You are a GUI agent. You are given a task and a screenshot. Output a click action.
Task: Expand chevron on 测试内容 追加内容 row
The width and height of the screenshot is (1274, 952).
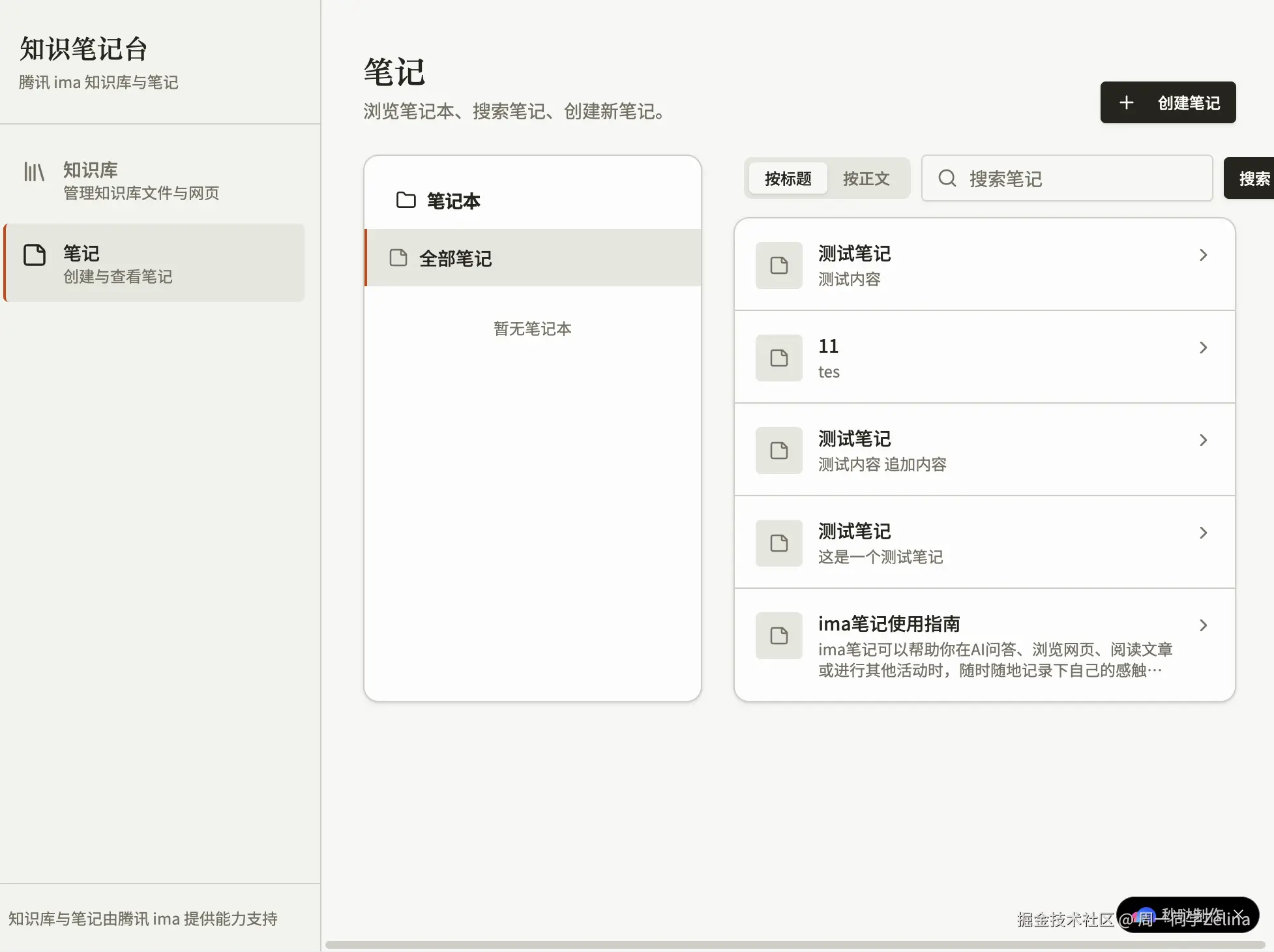(1204, 440)
